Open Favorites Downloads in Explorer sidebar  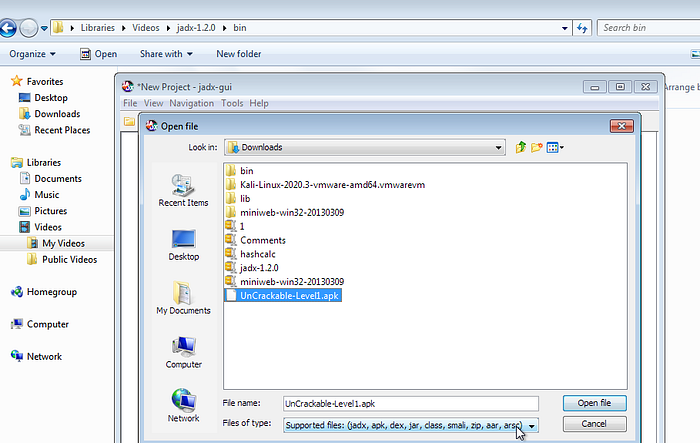(x=50, y=114)
